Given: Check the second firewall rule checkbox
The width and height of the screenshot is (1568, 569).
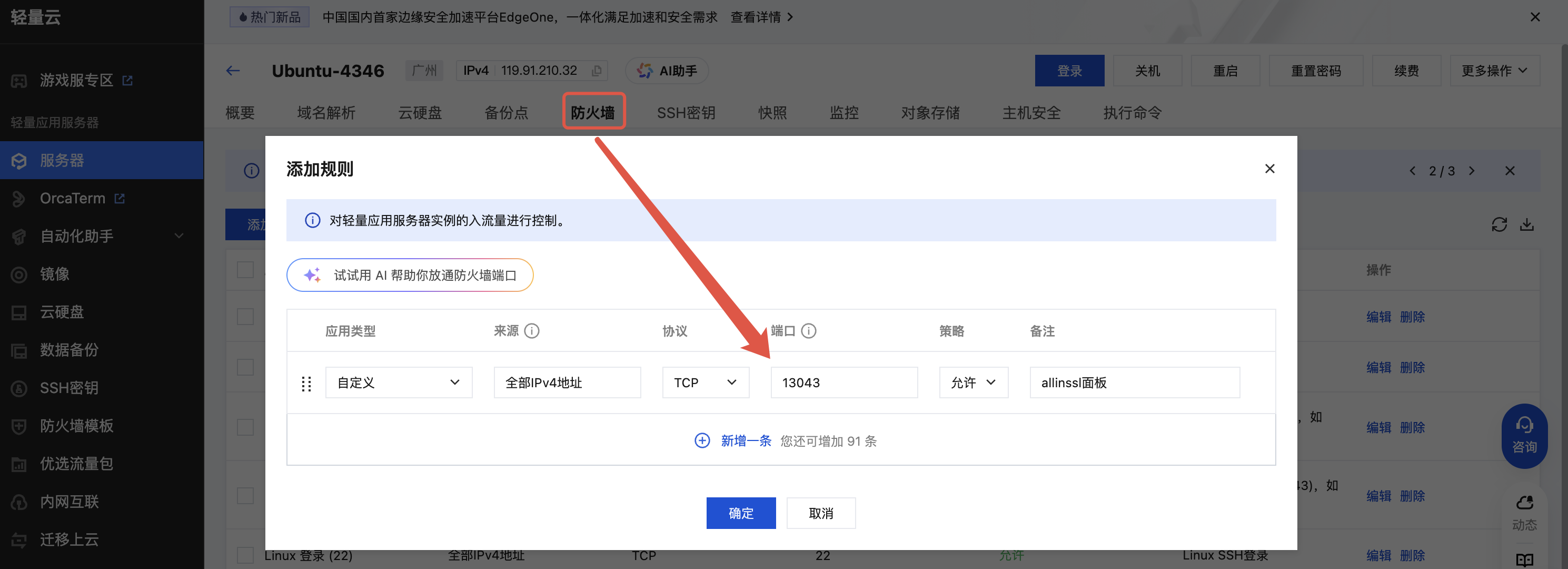Looking at the screenshot, I should (245, 367).
